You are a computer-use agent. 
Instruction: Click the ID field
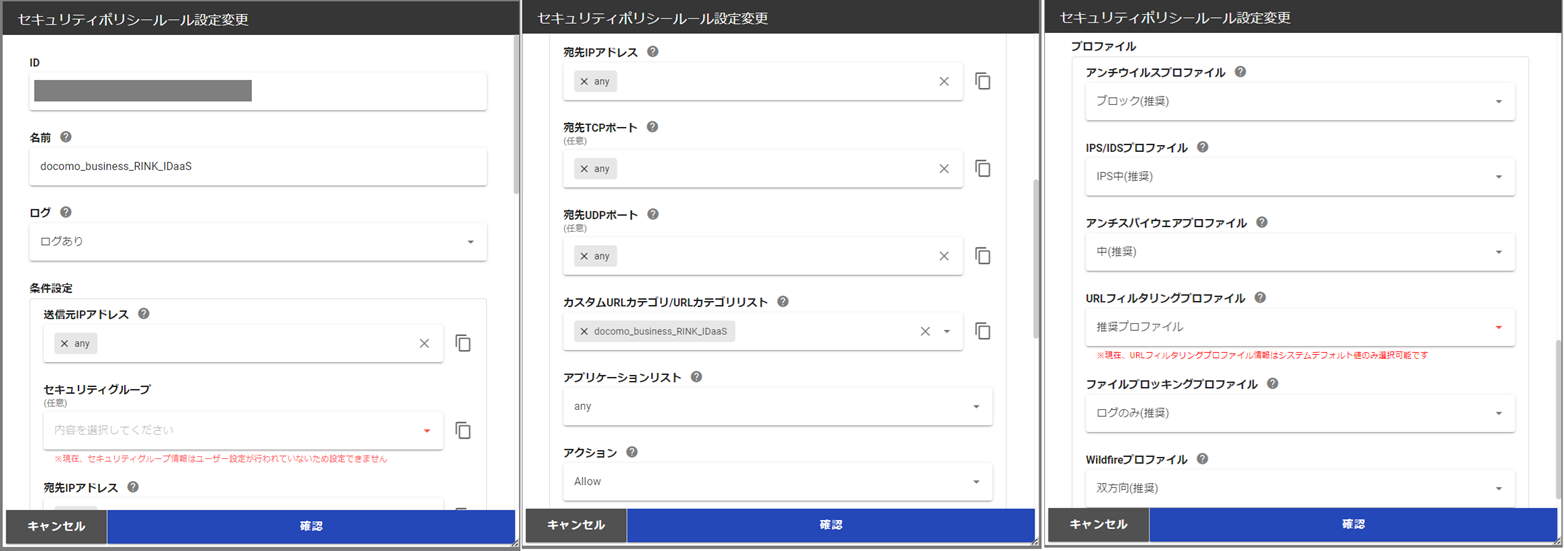click(x=259, y=91)
